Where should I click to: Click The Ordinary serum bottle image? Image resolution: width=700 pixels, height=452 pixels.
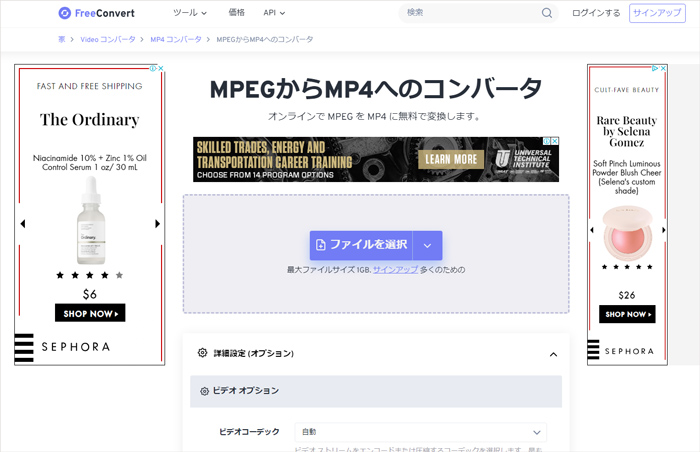(x=91, y=220)
